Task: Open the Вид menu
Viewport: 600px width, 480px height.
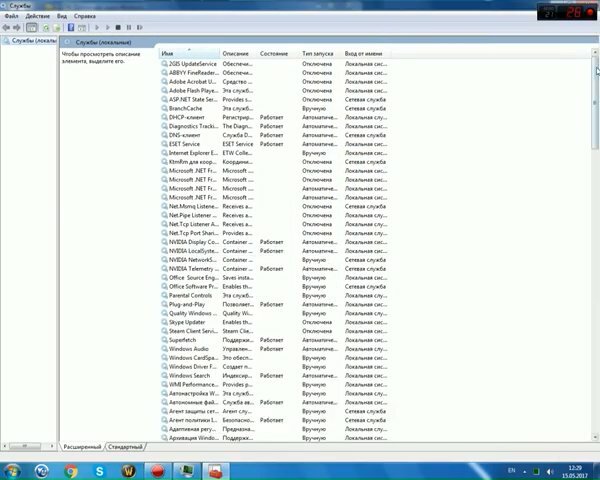Action: pos(62,16)
